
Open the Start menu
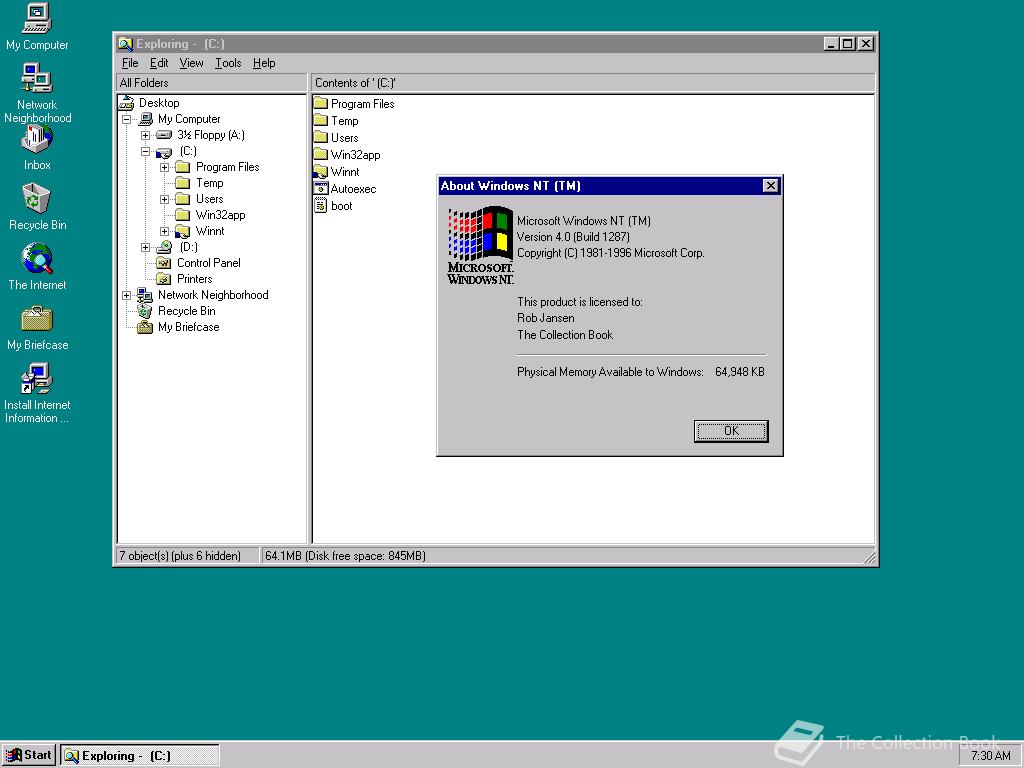[29, 755]
